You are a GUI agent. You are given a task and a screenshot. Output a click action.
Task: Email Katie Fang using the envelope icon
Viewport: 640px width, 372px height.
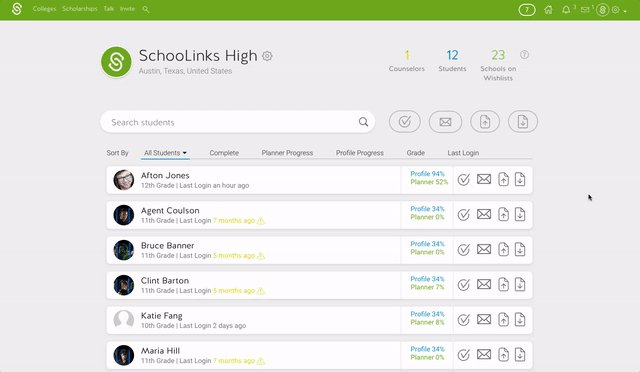tap(484, 320)
